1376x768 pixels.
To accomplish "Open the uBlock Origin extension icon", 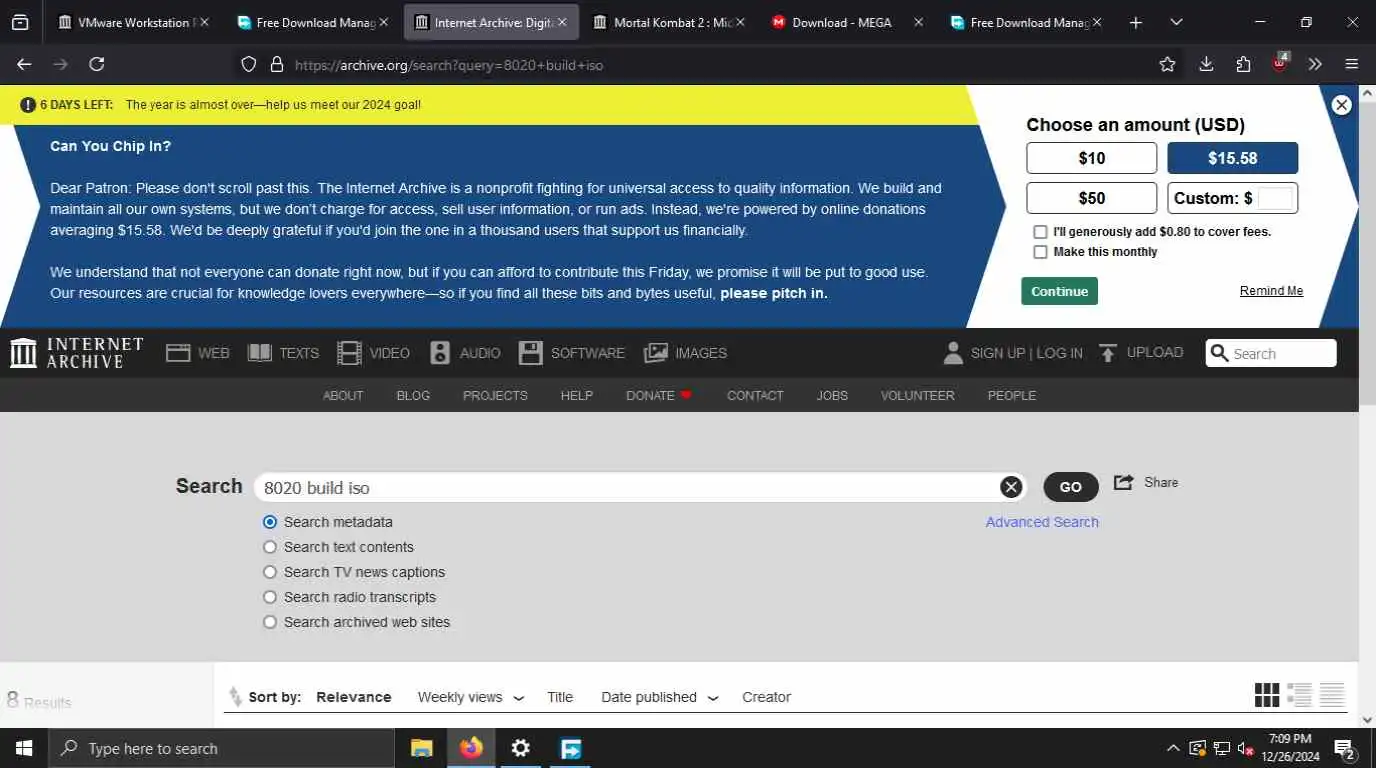I will tap(1280, 64).
